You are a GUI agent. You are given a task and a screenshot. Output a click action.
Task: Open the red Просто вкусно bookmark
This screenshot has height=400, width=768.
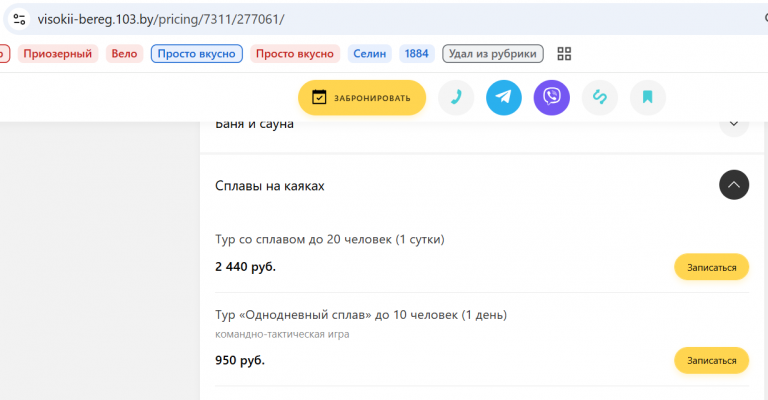(295, 54)
